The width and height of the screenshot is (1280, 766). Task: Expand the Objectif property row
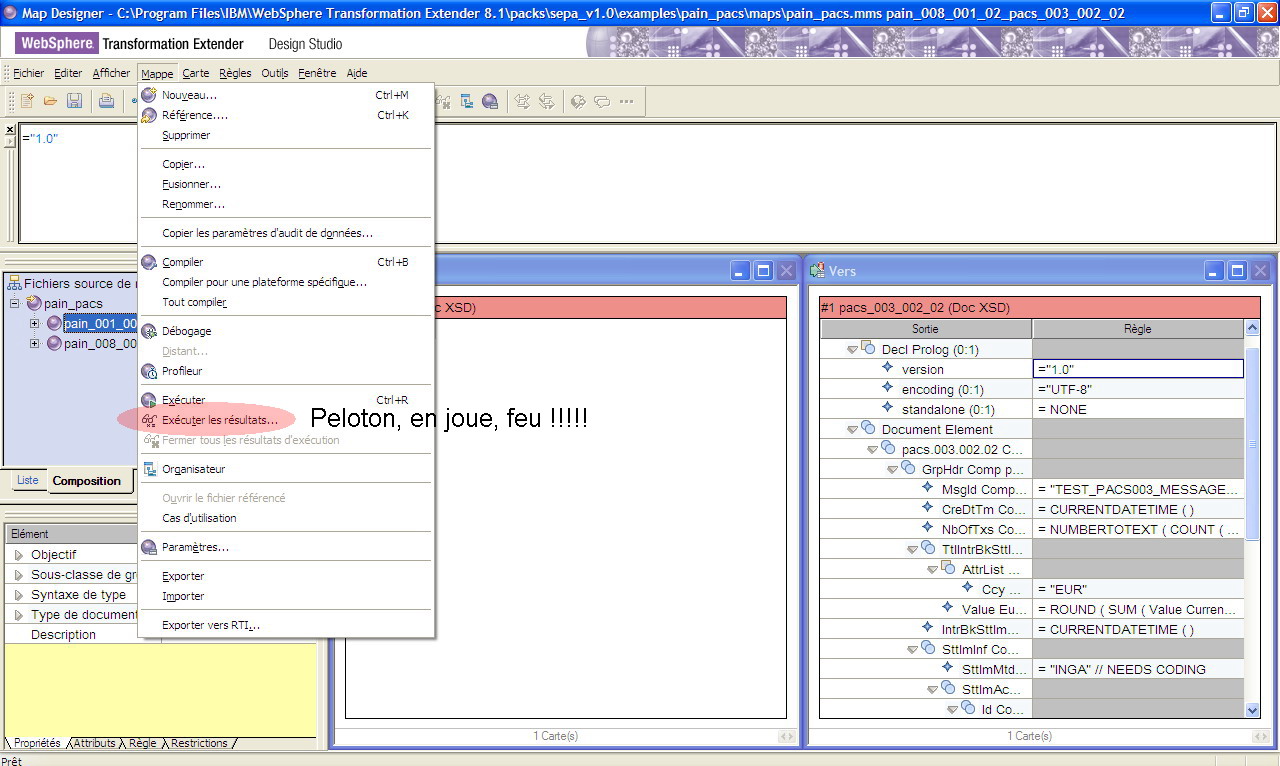coord(18,555)
